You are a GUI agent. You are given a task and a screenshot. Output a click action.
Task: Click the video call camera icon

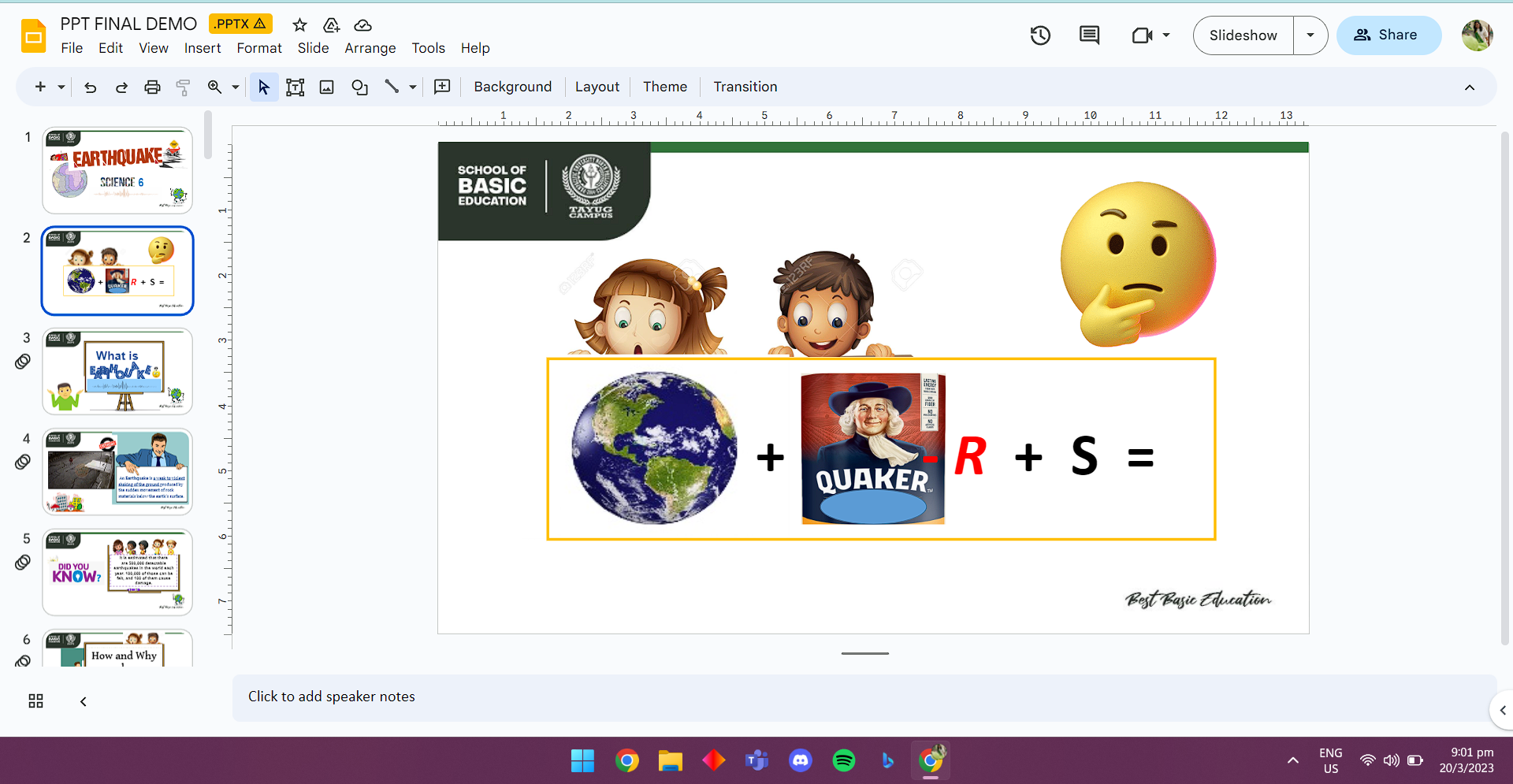point(1142,35)
